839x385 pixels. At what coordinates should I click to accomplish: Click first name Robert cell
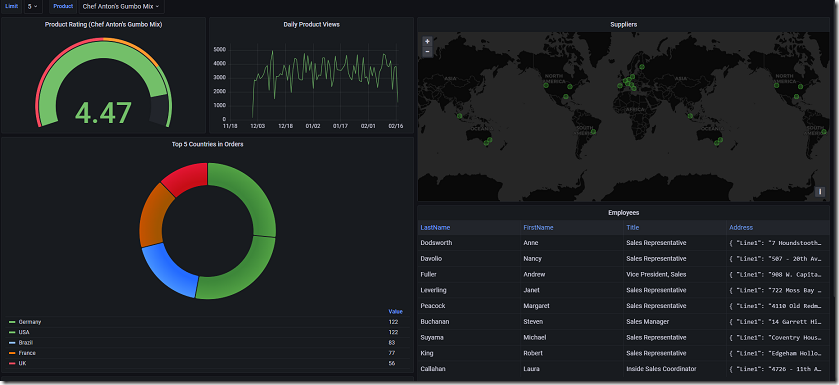tap(571, 353)
